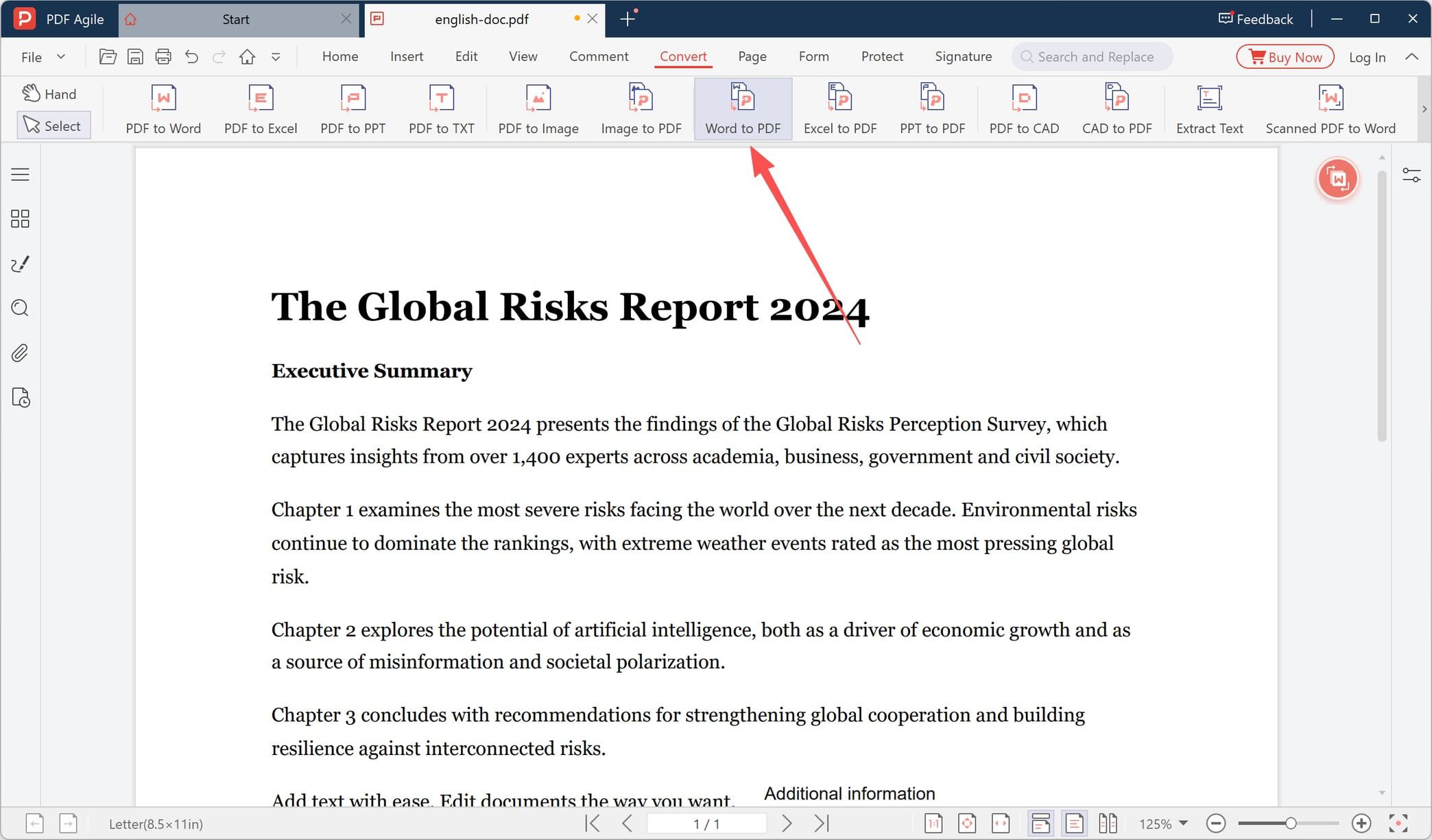Screen dimensions: 1432x840
Task: Open the search panel in left sidebar
Action: [21, 308]
